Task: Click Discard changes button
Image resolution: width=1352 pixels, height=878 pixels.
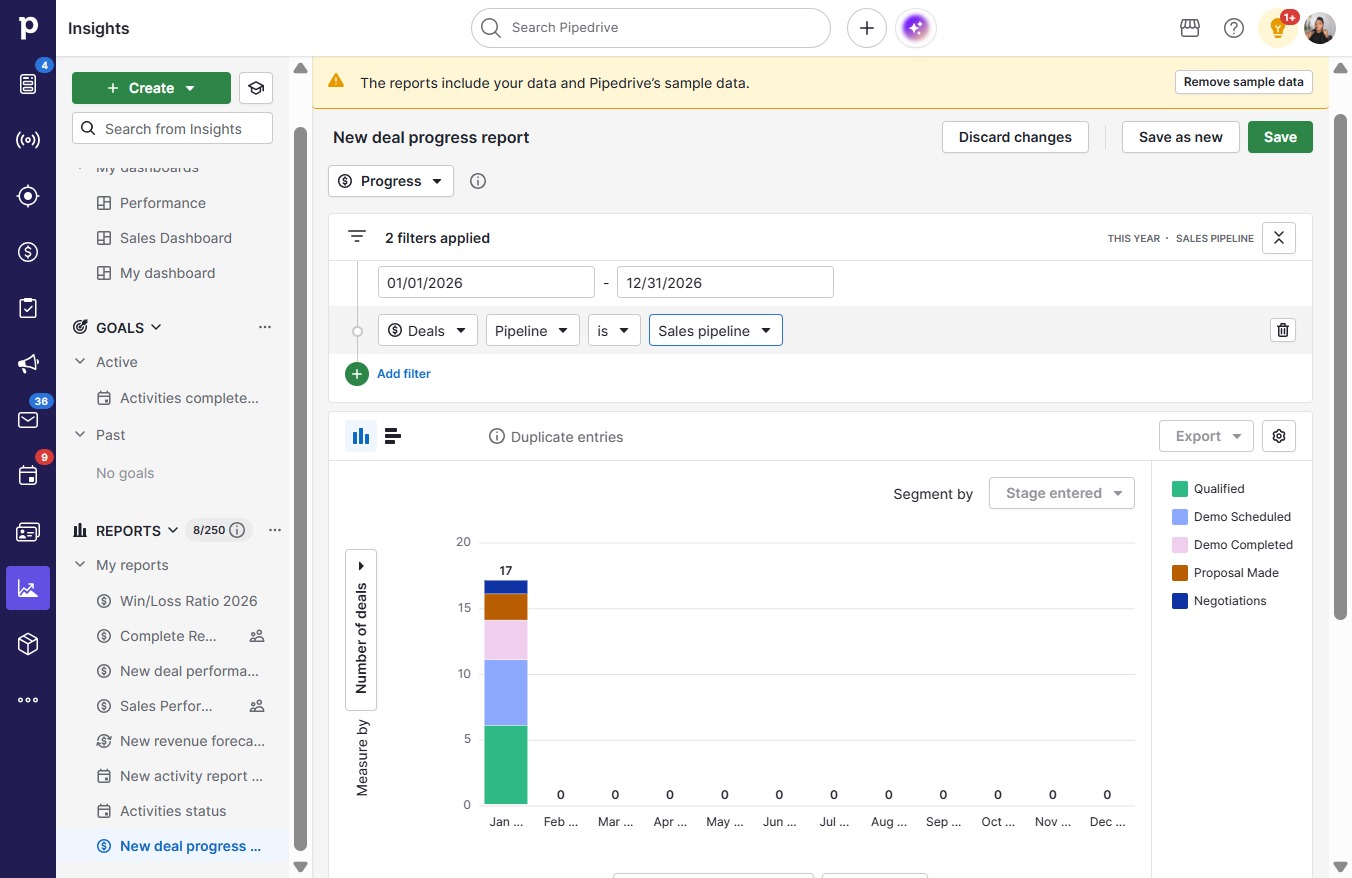Action: coord(1015,137)
